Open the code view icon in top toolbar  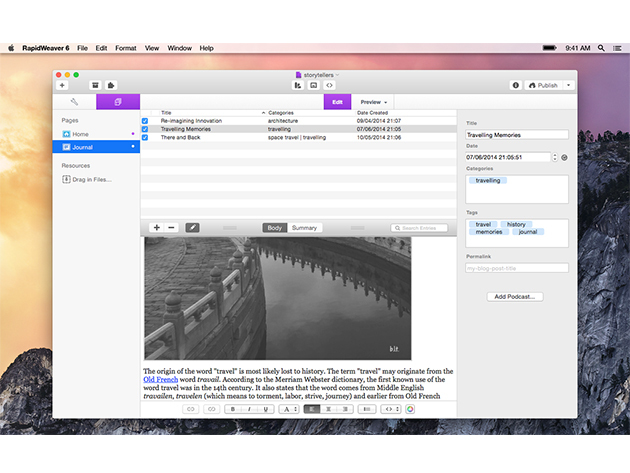pyautogui.click(x=329, y=85)
